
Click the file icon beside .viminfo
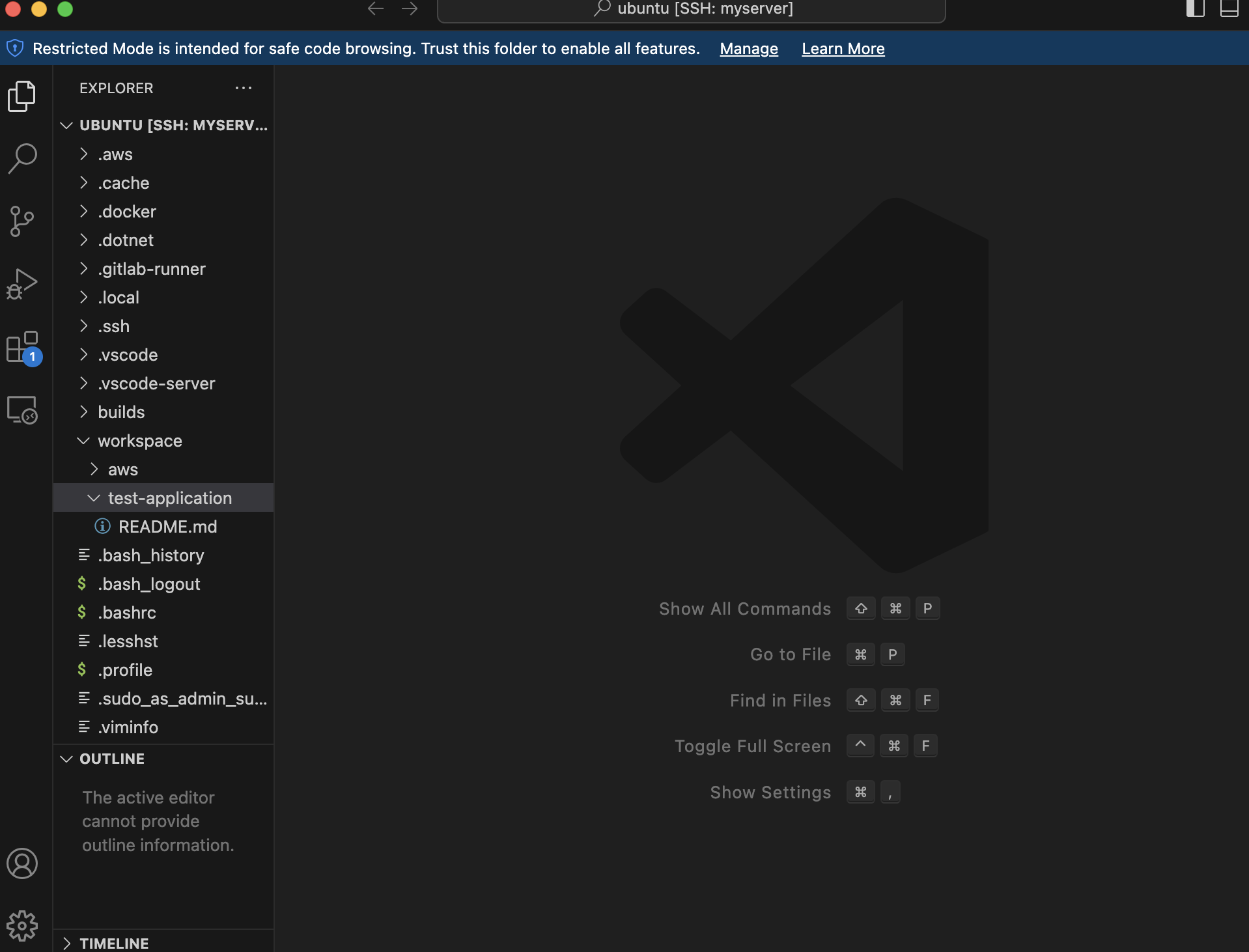84,727
